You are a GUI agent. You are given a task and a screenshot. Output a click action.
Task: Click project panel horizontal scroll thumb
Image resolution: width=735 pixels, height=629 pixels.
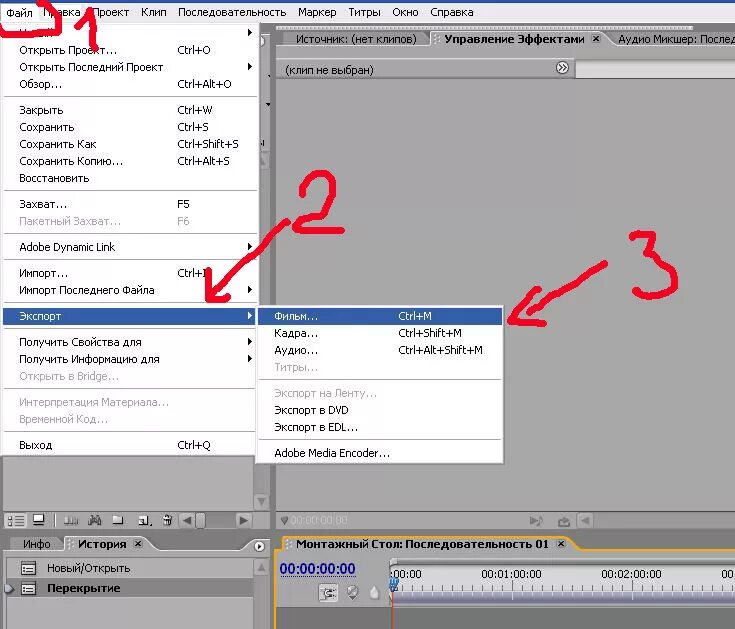(x=200, y=520)
